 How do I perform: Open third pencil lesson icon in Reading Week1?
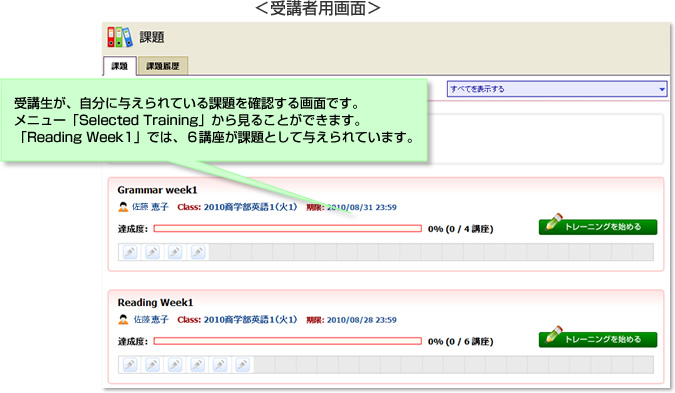coord(175,365)
